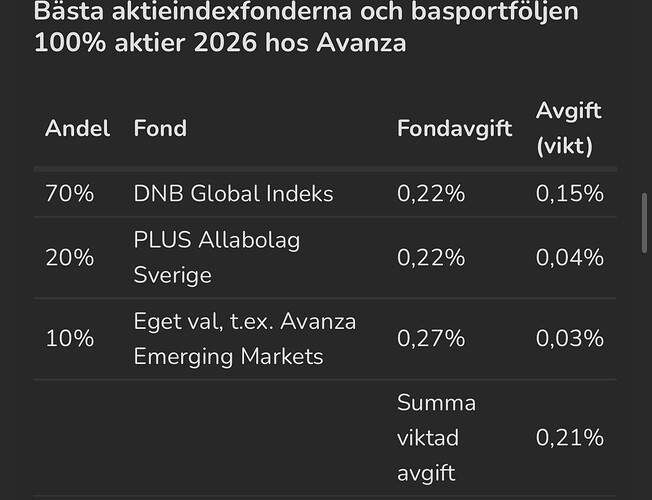Click the Avgift (vikt) column header
Screen dimensions: 652x500
pos(569,128)
